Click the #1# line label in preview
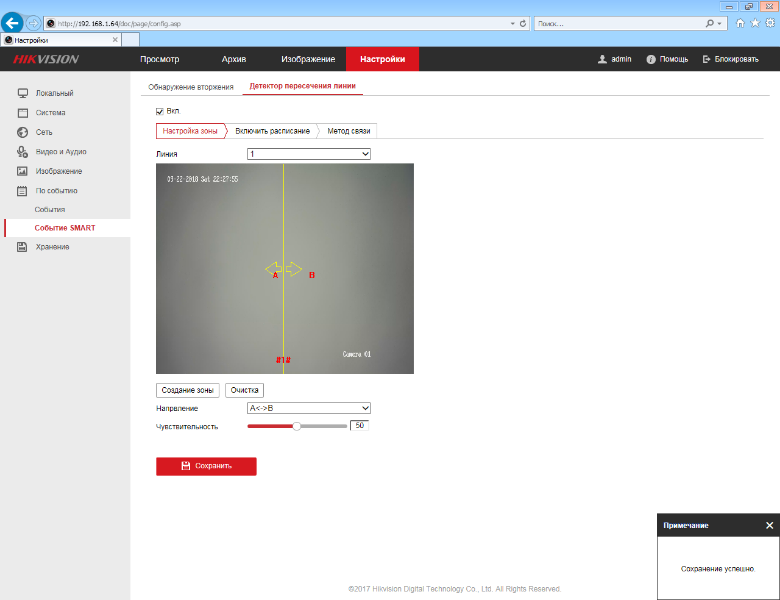780x600 pixels. coord(283,360)
